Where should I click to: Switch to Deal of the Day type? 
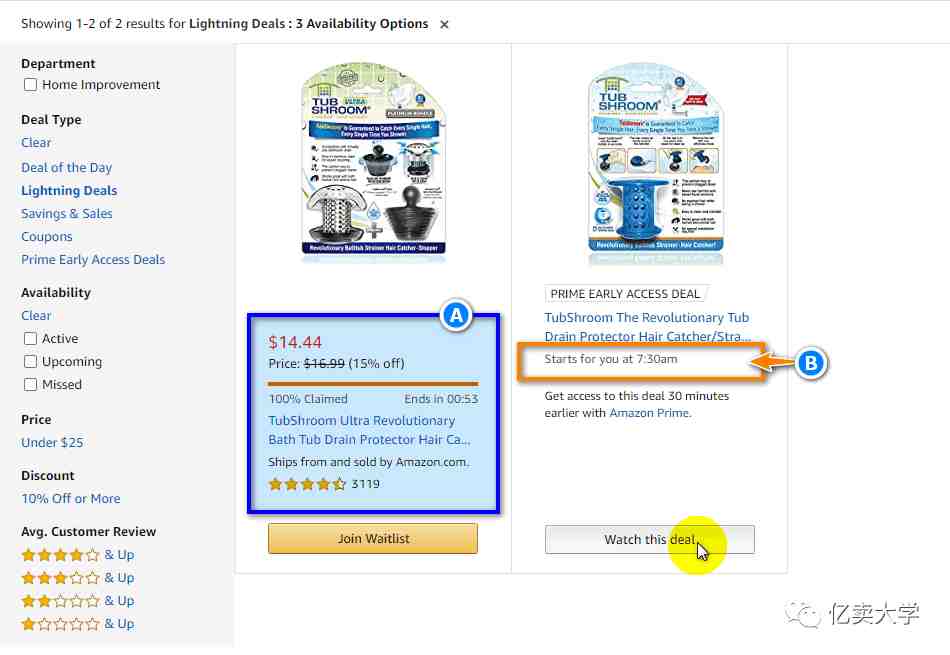(67, 167)
